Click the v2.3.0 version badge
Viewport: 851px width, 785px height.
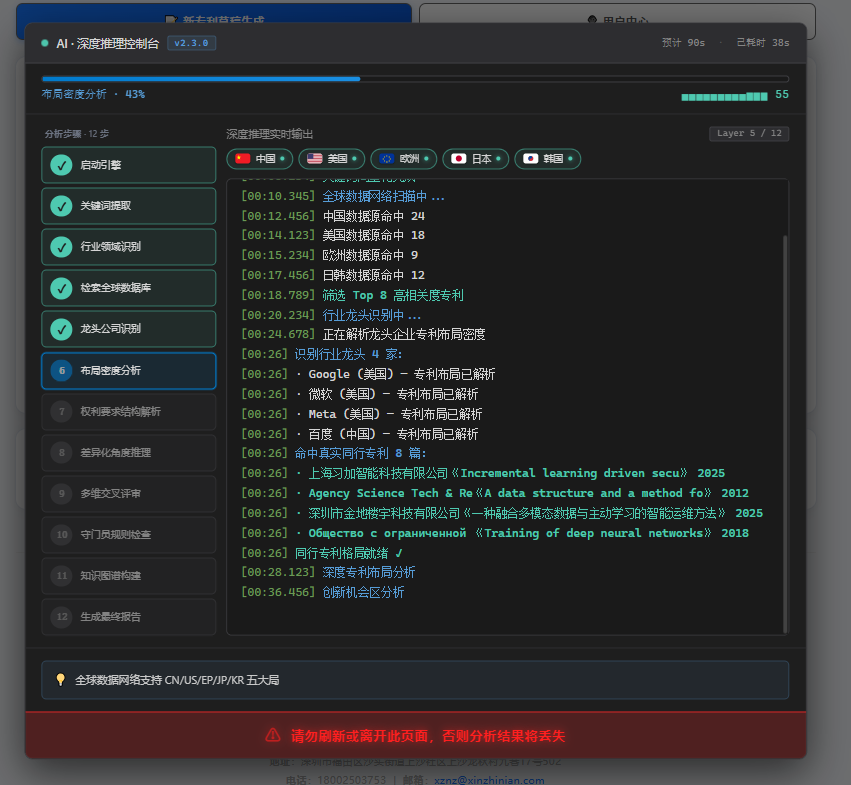coord(191,43)
